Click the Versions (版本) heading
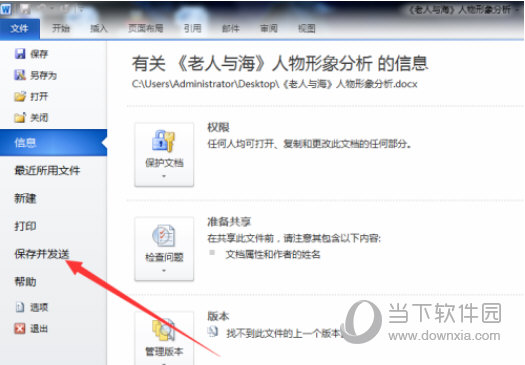Image resolution: width=525 pixels, height=365 pixels. (x=218, y=316)
